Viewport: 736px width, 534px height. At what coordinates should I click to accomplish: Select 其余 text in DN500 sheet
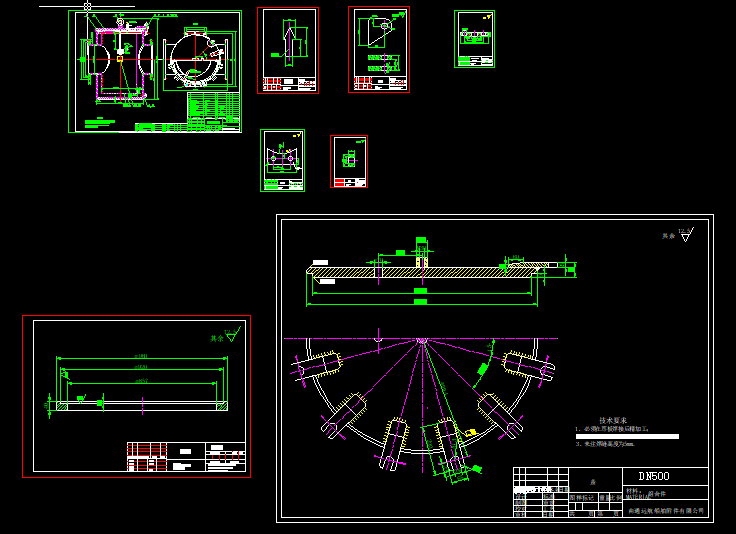668,236
